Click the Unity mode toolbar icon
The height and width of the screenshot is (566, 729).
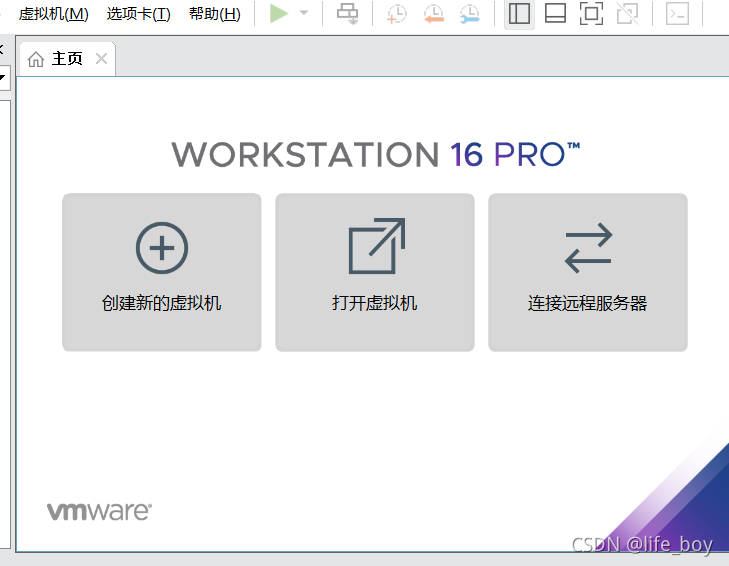(x=628, y=13)
